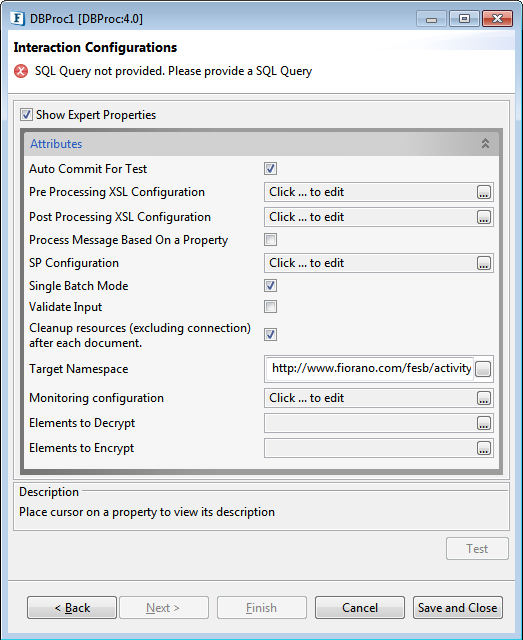
Task: Click SP Configuration ellipsis button
Action: pyautogui.click(x=483, y=263)
